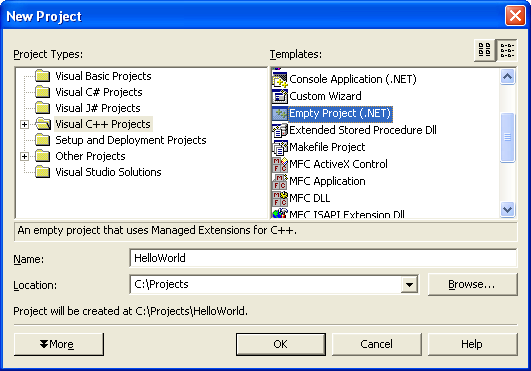Click the Setup and Deployment Projects folder icon
This screenshot has width=531, height=371.
pos(43,140)
